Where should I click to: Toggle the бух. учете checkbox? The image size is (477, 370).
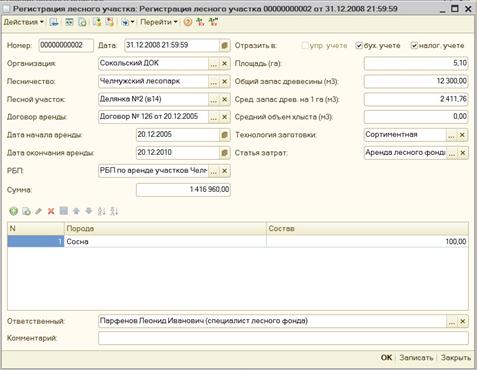(359, 45)
